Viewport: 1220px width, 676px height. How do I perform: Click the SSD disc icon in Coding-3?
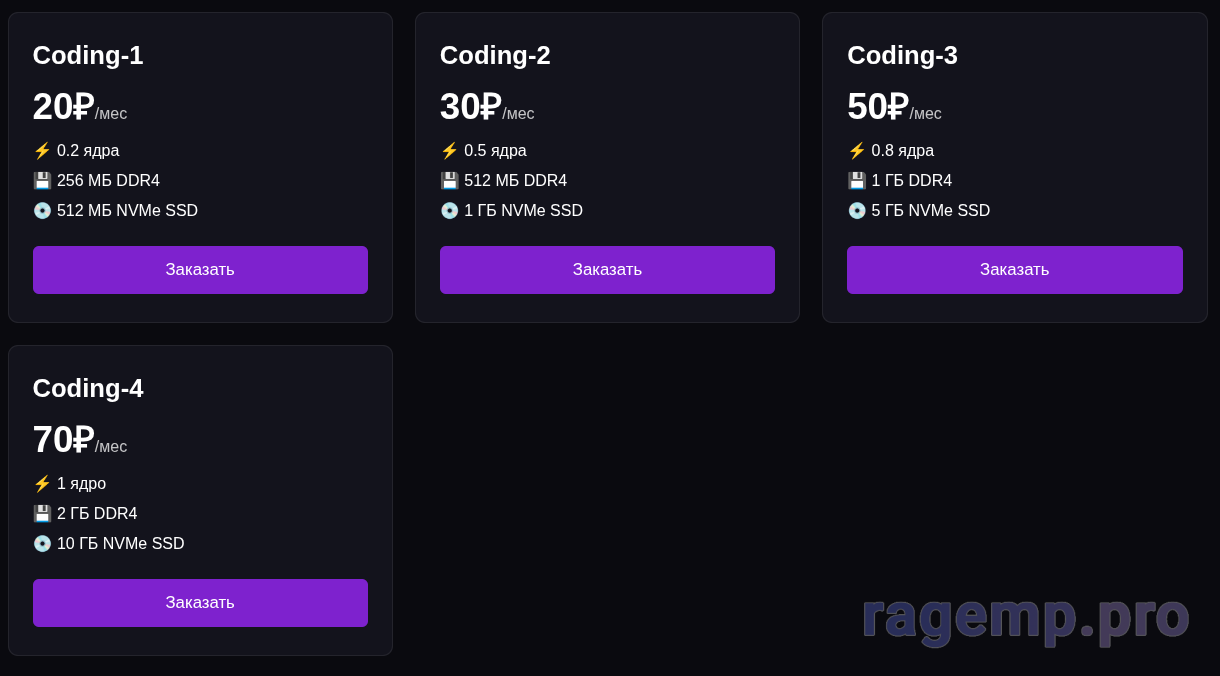tap(857, 211)
